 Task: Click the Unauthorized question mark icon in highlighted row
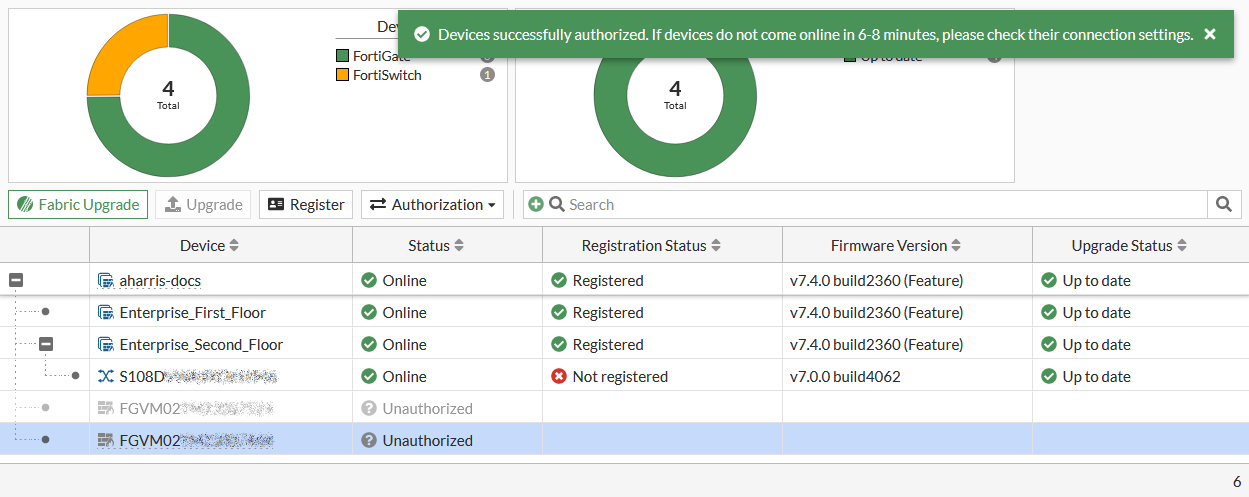click(x=369, y=440)
